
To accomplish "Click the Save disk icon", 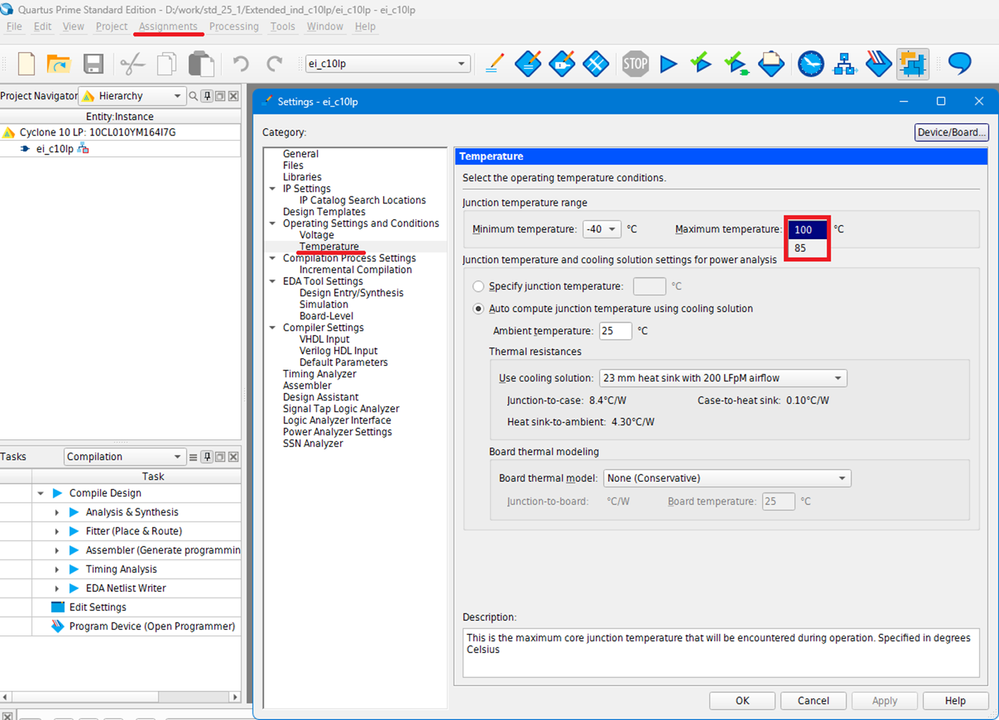I will click(93, 64).
